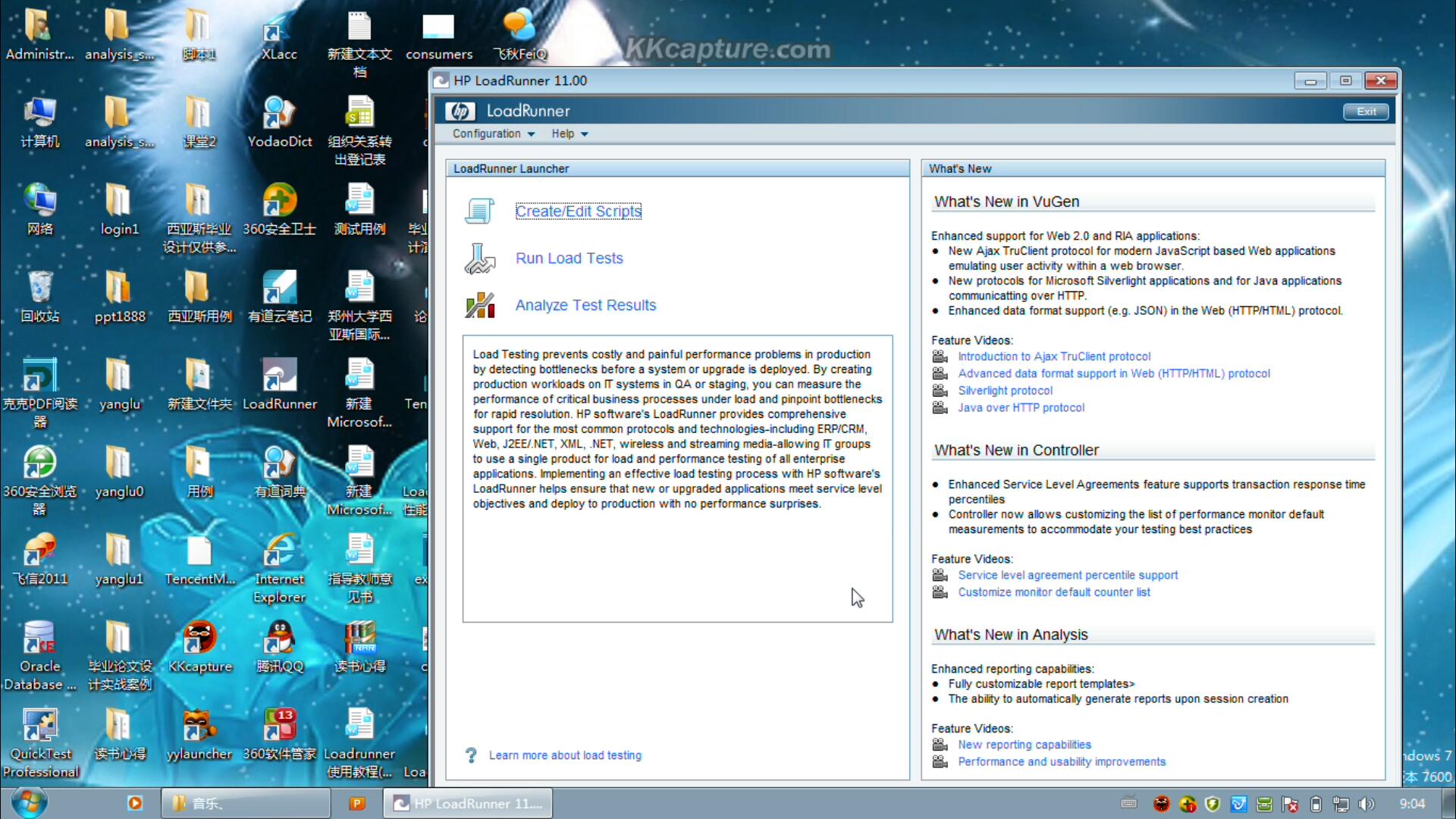Select the consumers desktop icon
This screenshot has height=819, width=1456.
[438, 26]
